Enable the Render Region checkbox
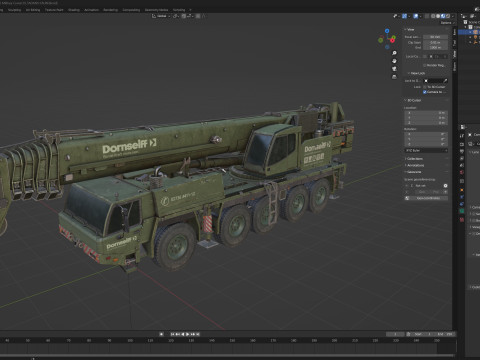Screen dimensions: 480x360 424,65
